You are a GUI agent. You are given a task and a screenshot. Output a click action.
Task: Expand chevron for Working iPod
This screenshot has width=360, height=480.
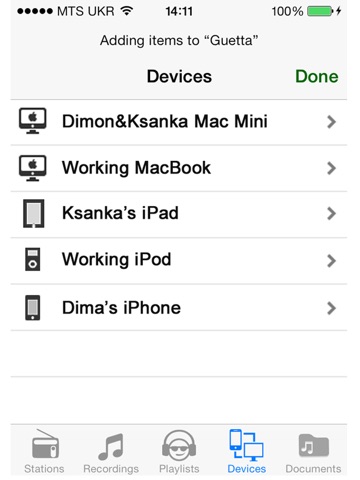point(331,261)
